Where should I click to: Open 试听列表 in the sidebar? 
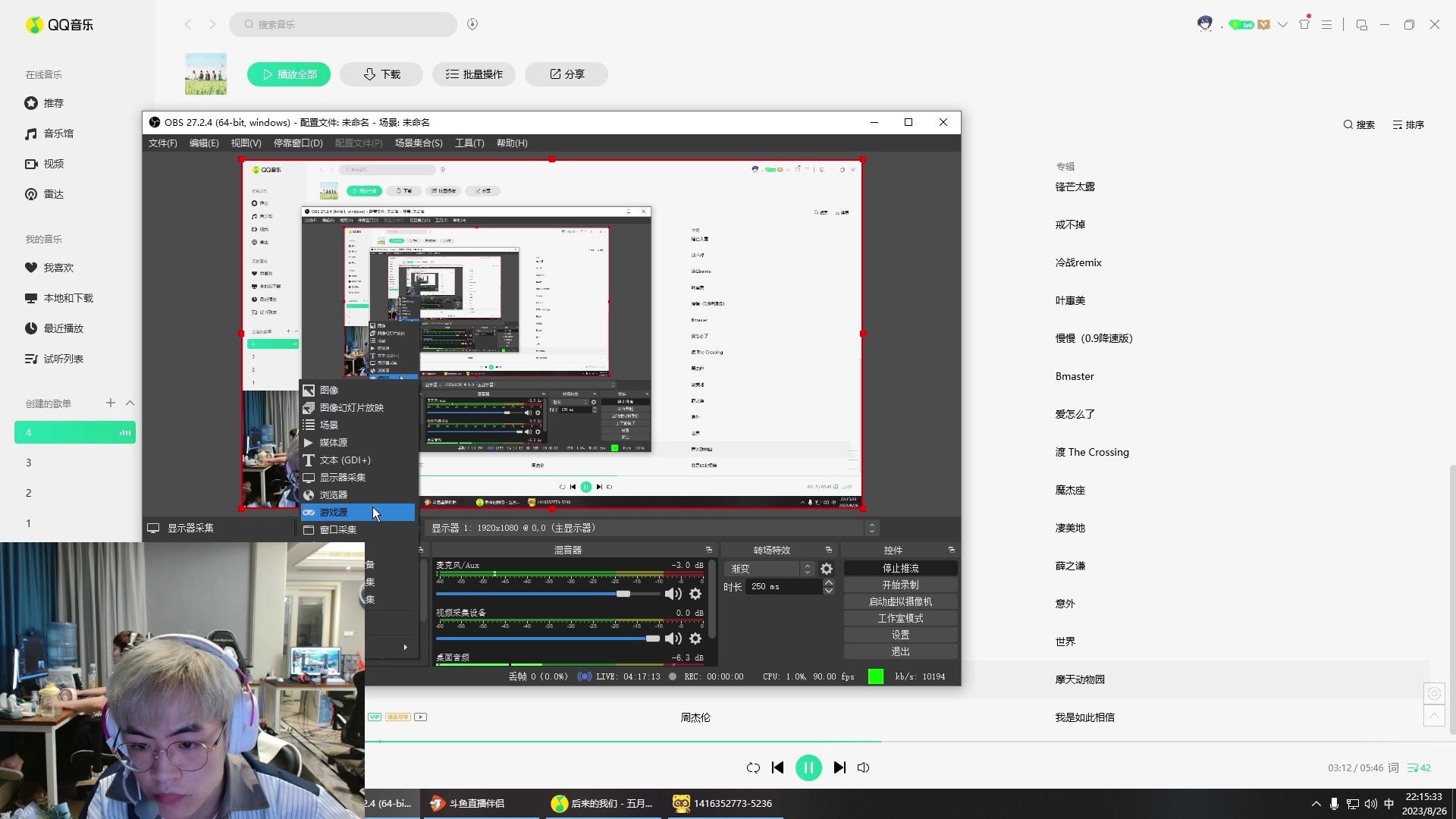tap(54, 359)
